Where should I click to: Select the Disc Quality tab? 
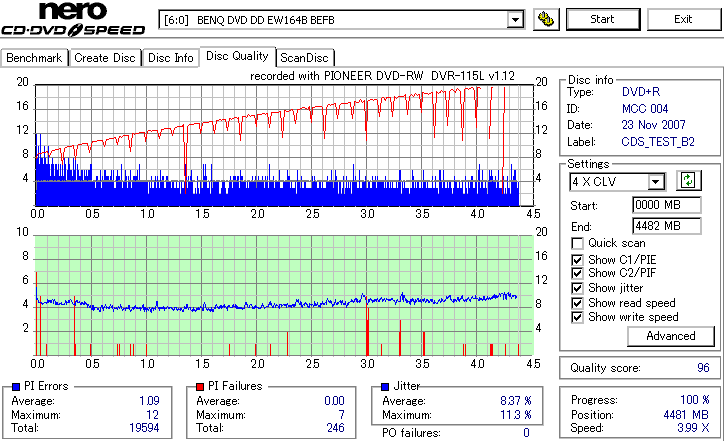(237, 56)
